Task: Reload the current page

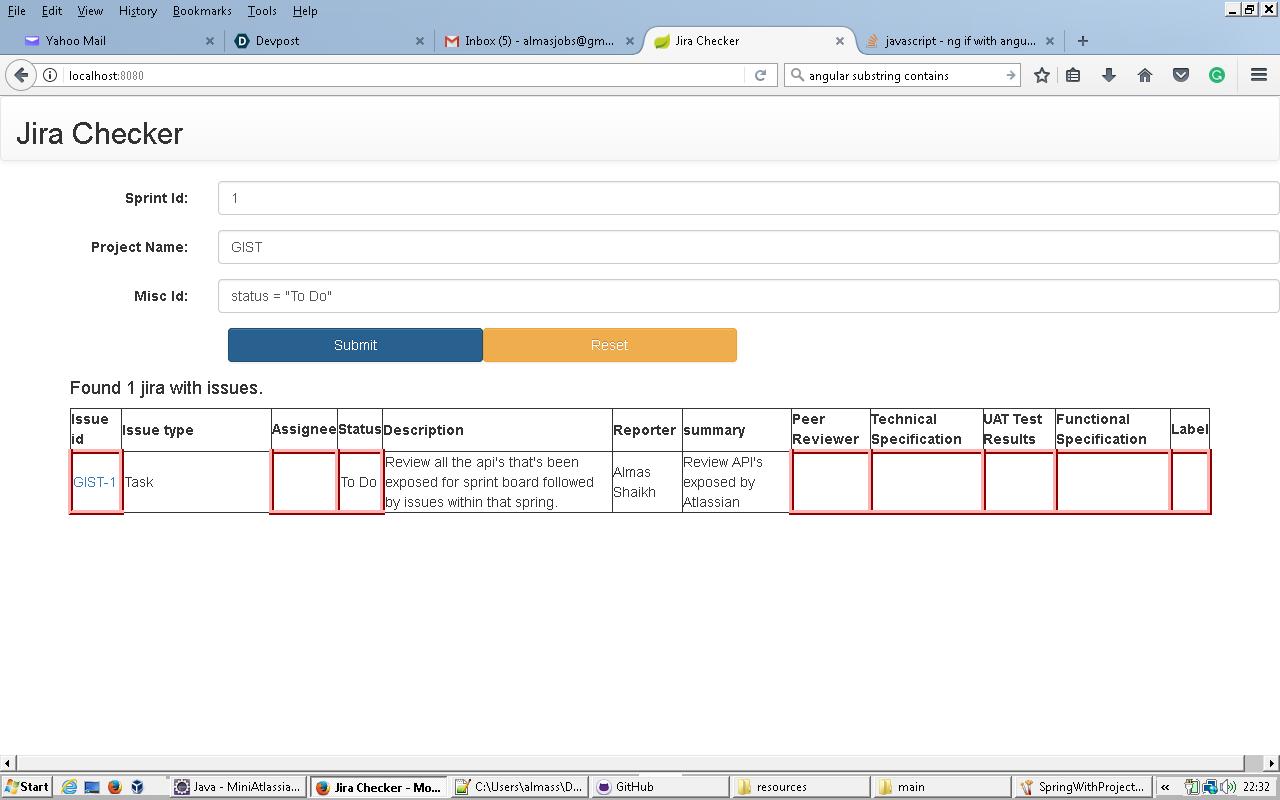Action: pos(760,75)
